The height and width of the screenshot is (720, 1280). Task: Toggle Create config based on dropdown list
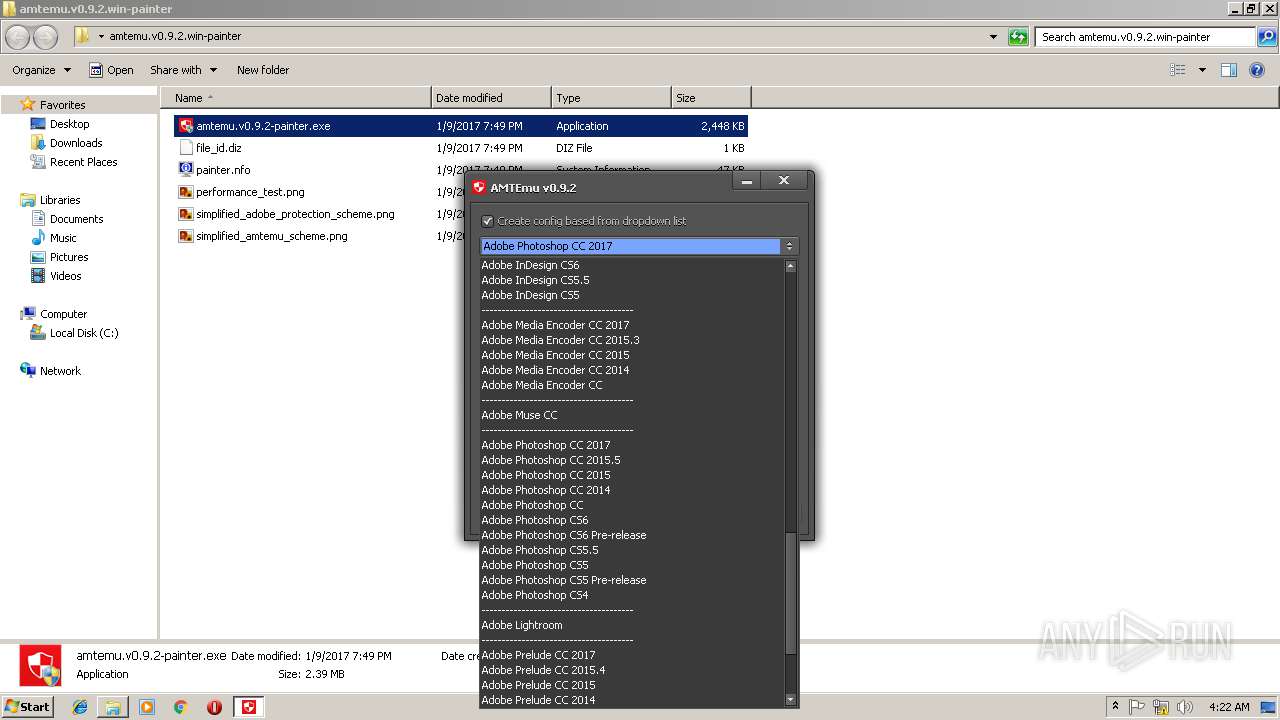coord(488,221)
